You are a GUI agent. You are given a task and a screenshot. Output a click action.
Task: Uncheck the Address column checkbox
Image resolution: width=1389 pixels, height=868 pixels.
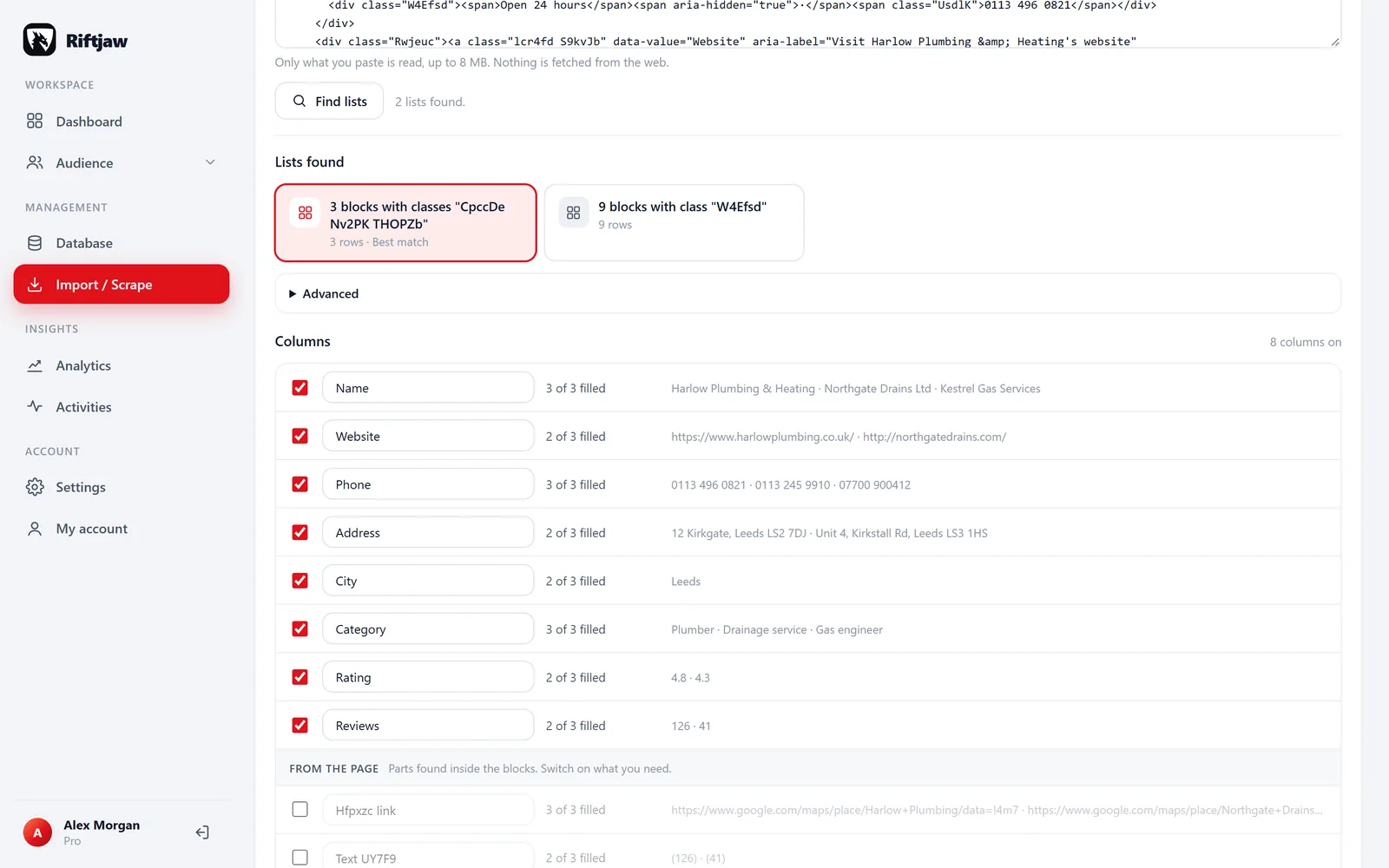(x=300, y=532)
